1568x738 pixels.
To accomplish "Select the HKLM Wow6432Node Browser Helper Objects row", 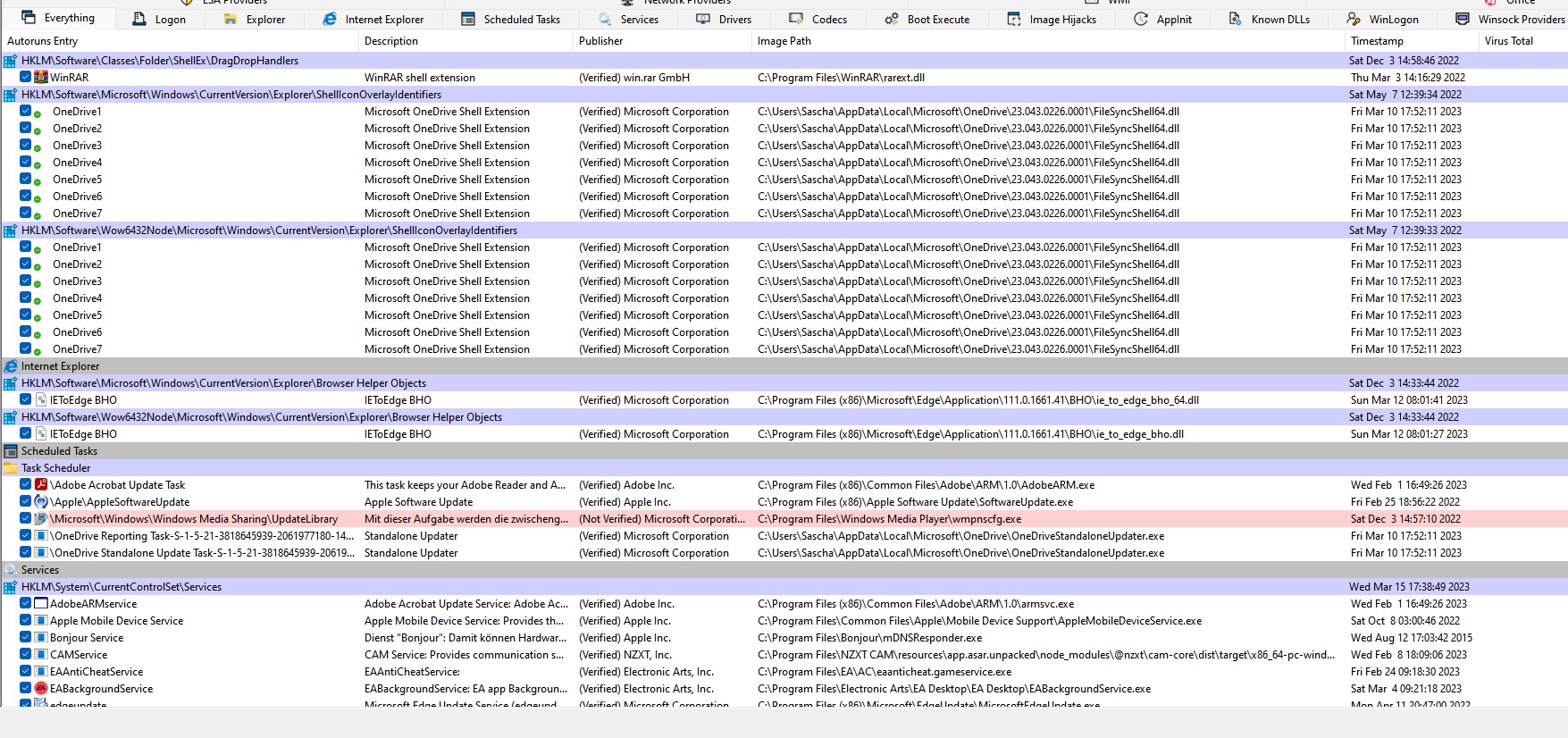I will [784, 417].
